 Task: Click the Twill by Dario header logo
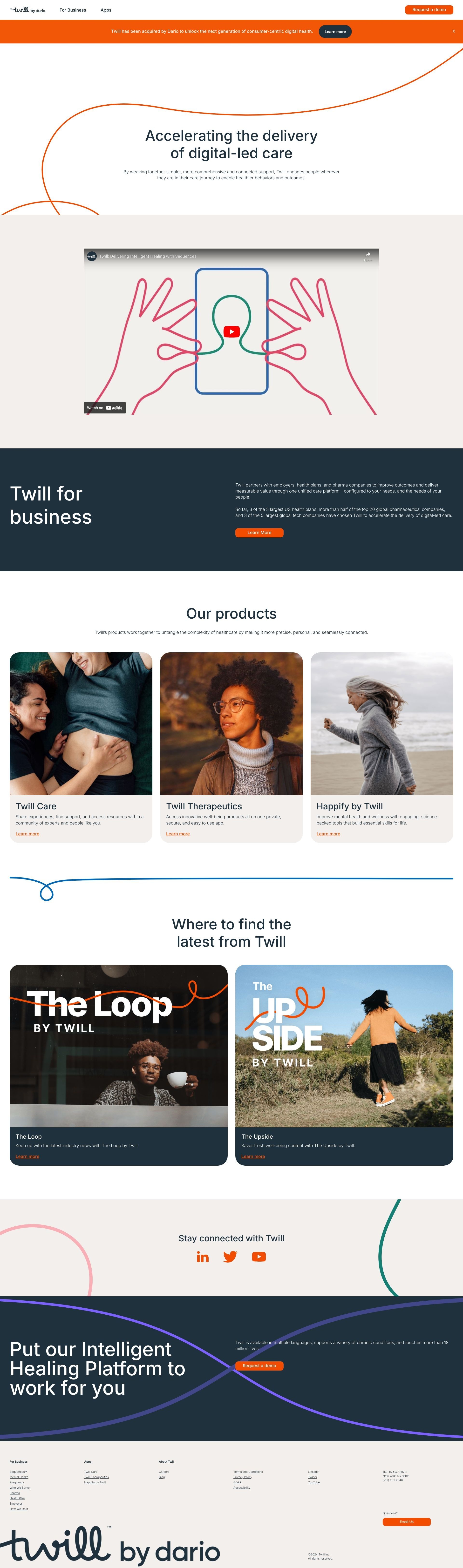[27, 10]
